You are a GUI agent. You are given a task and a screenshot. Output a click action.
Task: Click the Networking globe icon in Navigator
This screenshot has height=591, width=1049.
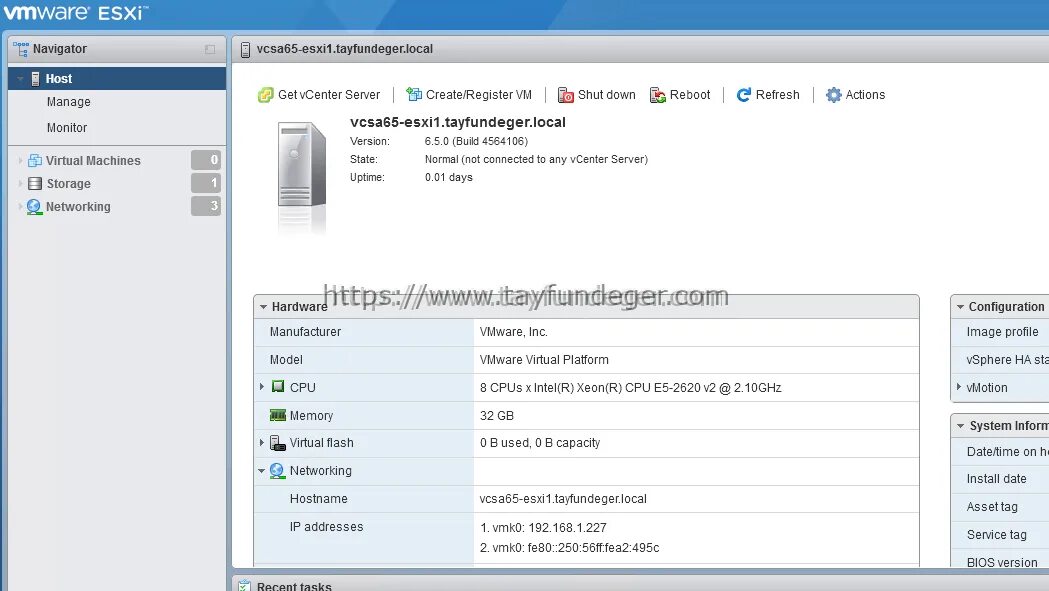click(34, 207)
